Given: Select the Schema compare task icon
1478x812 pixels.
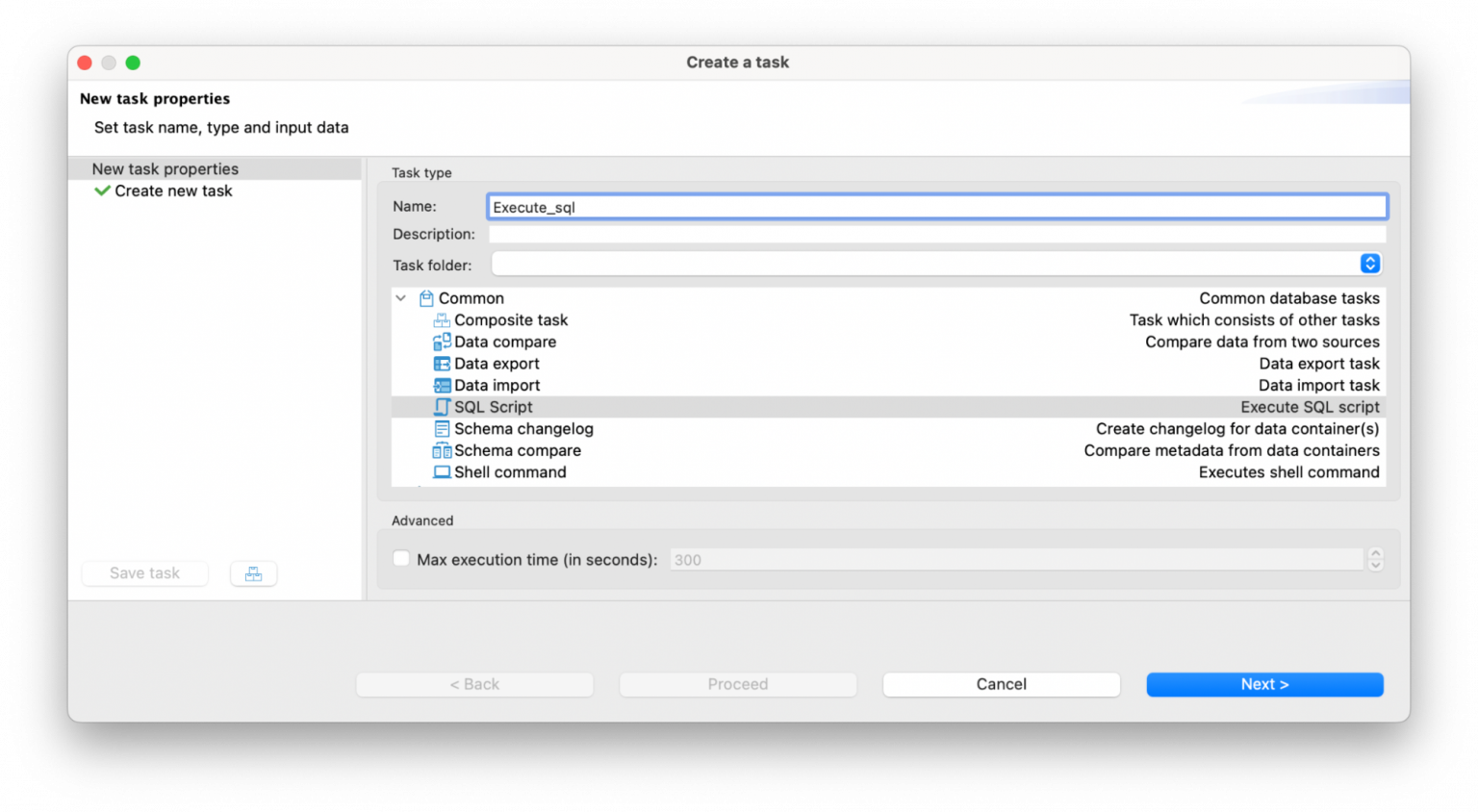Looking at the screenshot, I should 442,450.
